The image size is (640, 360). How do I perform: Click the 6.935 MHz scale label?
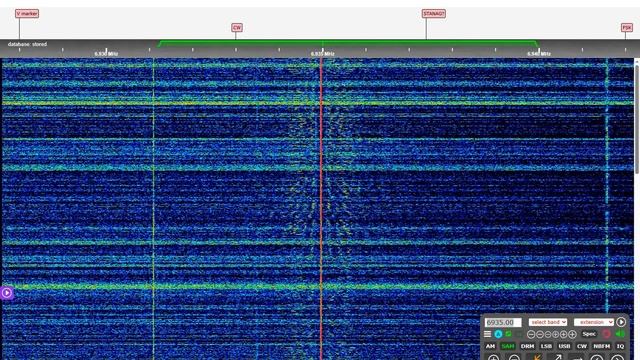(x=322, y=54)
